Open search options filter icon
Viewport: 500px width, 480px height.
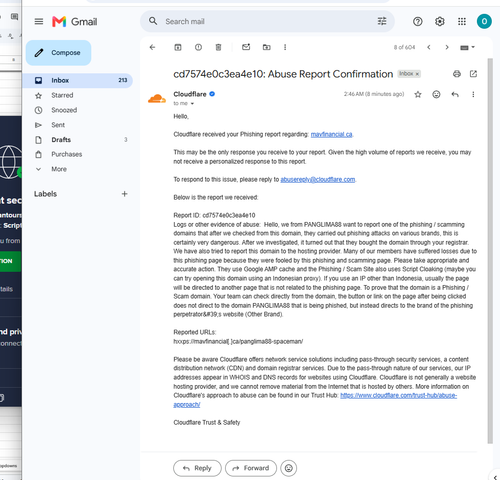click(382, 21)
